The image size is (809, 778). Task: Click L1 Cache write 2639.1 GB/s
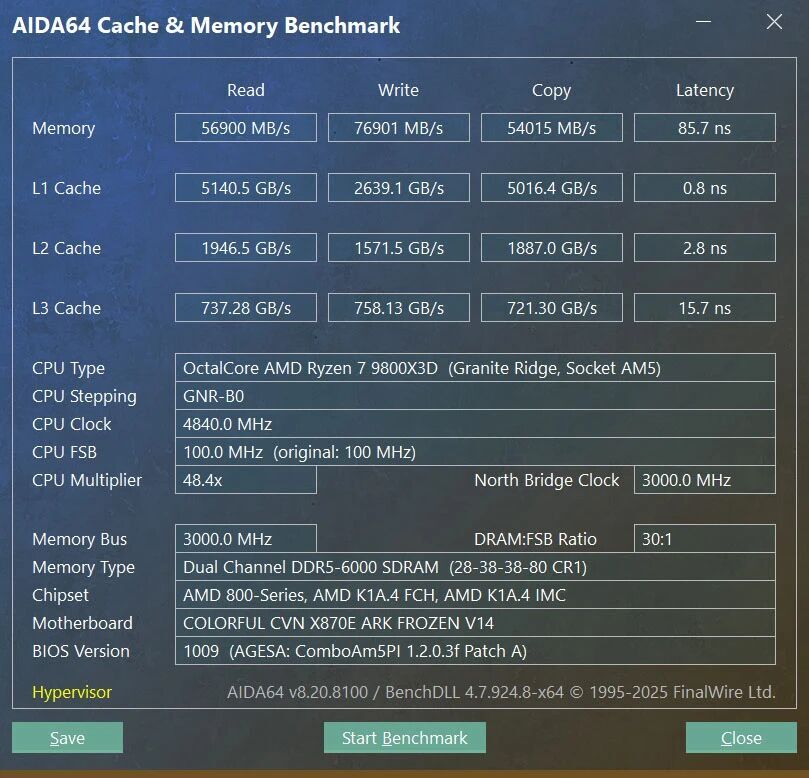click(x=399, y=187)
